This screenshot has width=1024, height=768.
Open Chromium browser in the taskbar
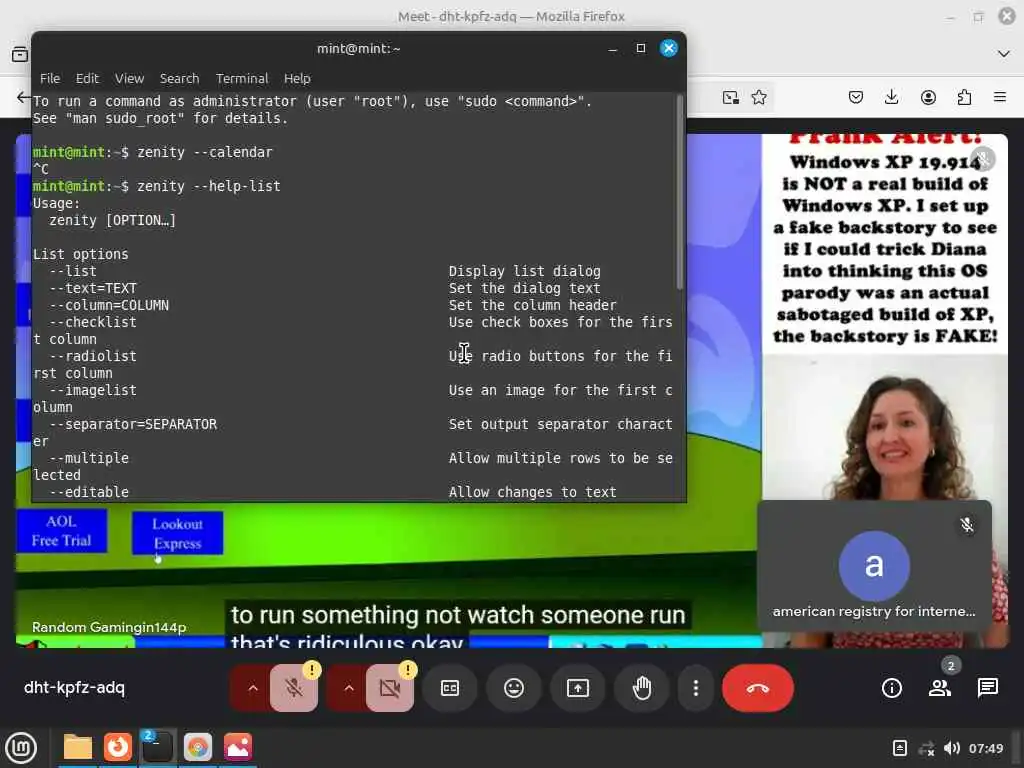[x=198, y=747]
